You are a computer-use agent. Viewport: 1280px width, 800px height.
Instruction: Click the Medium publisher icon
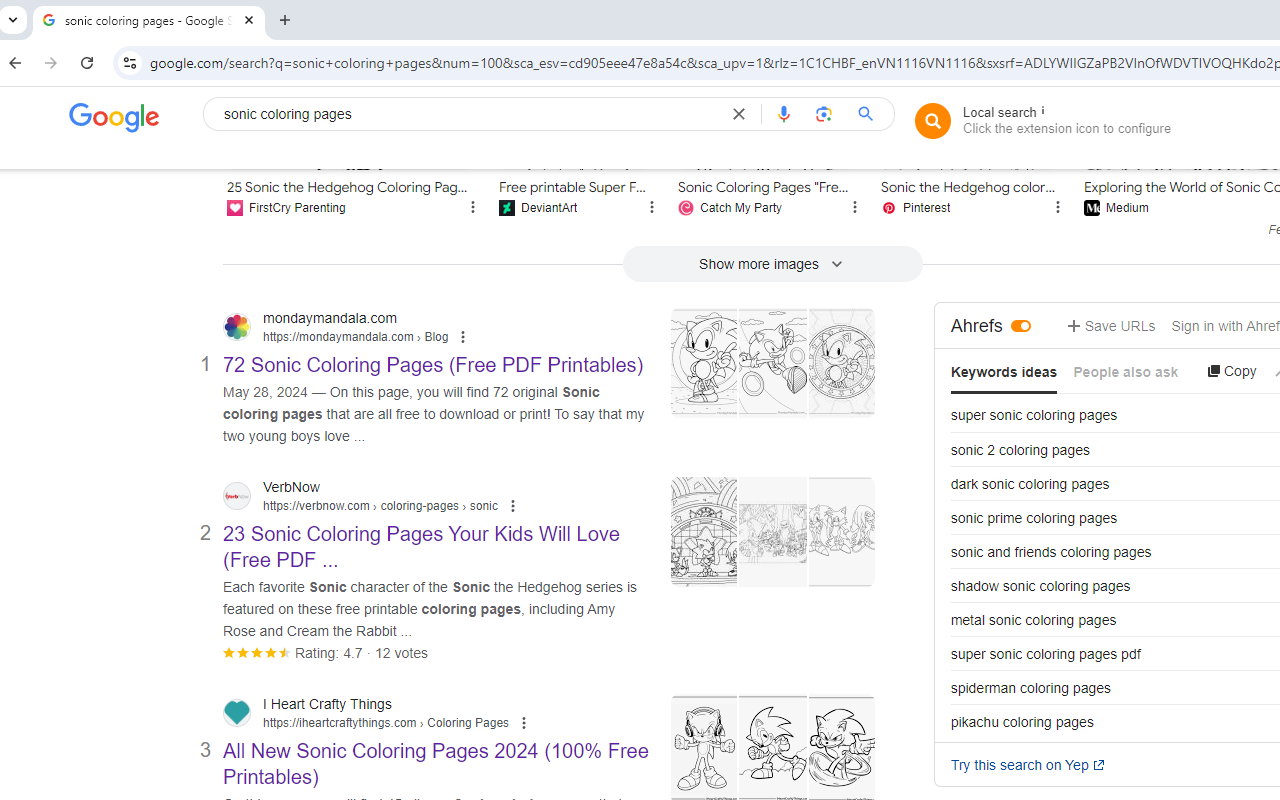(1092, 207)
